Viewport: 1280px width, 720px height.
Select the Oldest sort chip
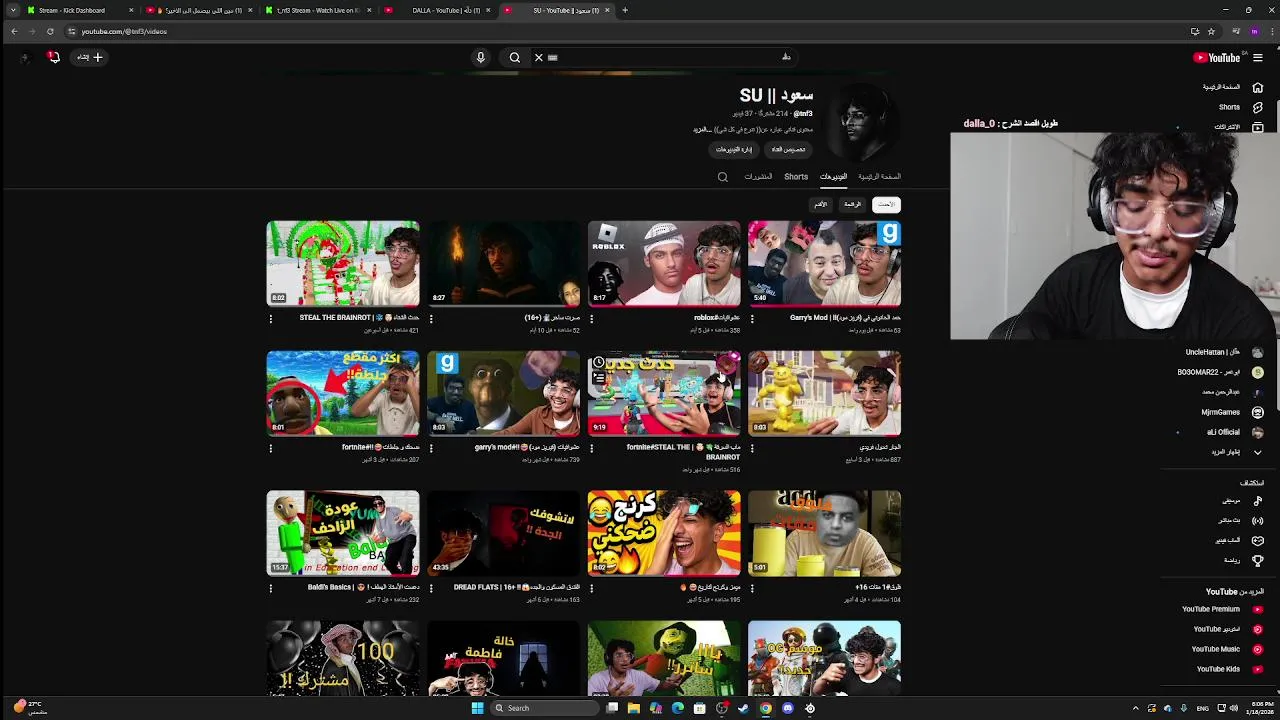(821, 204)
